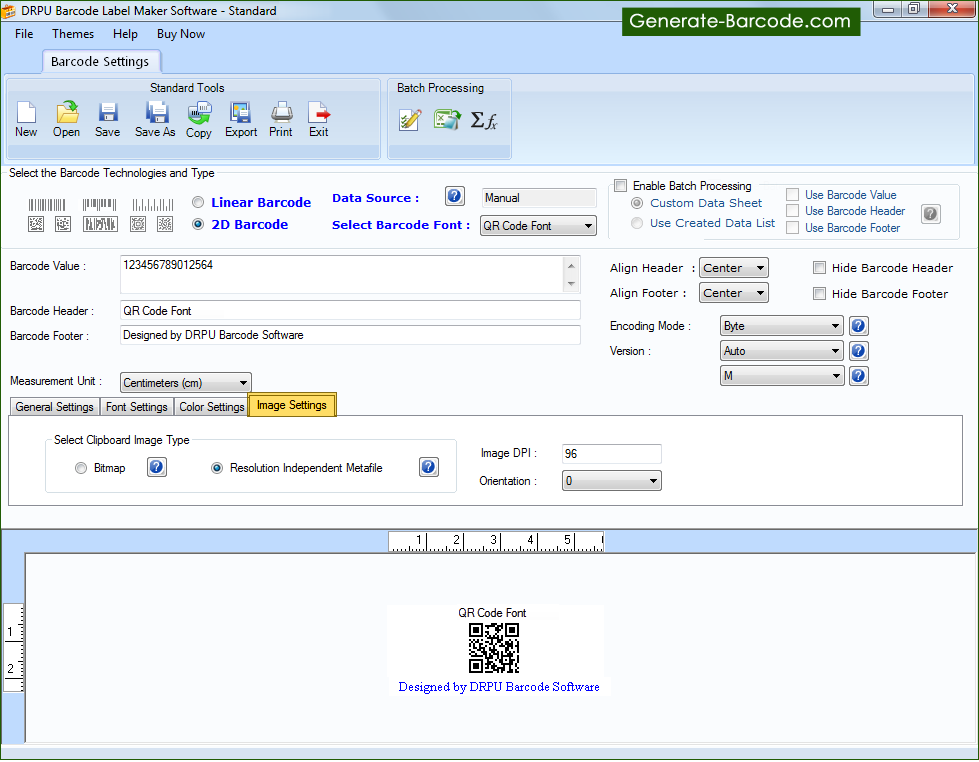The height and width of the screenshot is (762, 979).
Task: Click the Resolution Independent Metafile help icon
Action: click(428, 467)
